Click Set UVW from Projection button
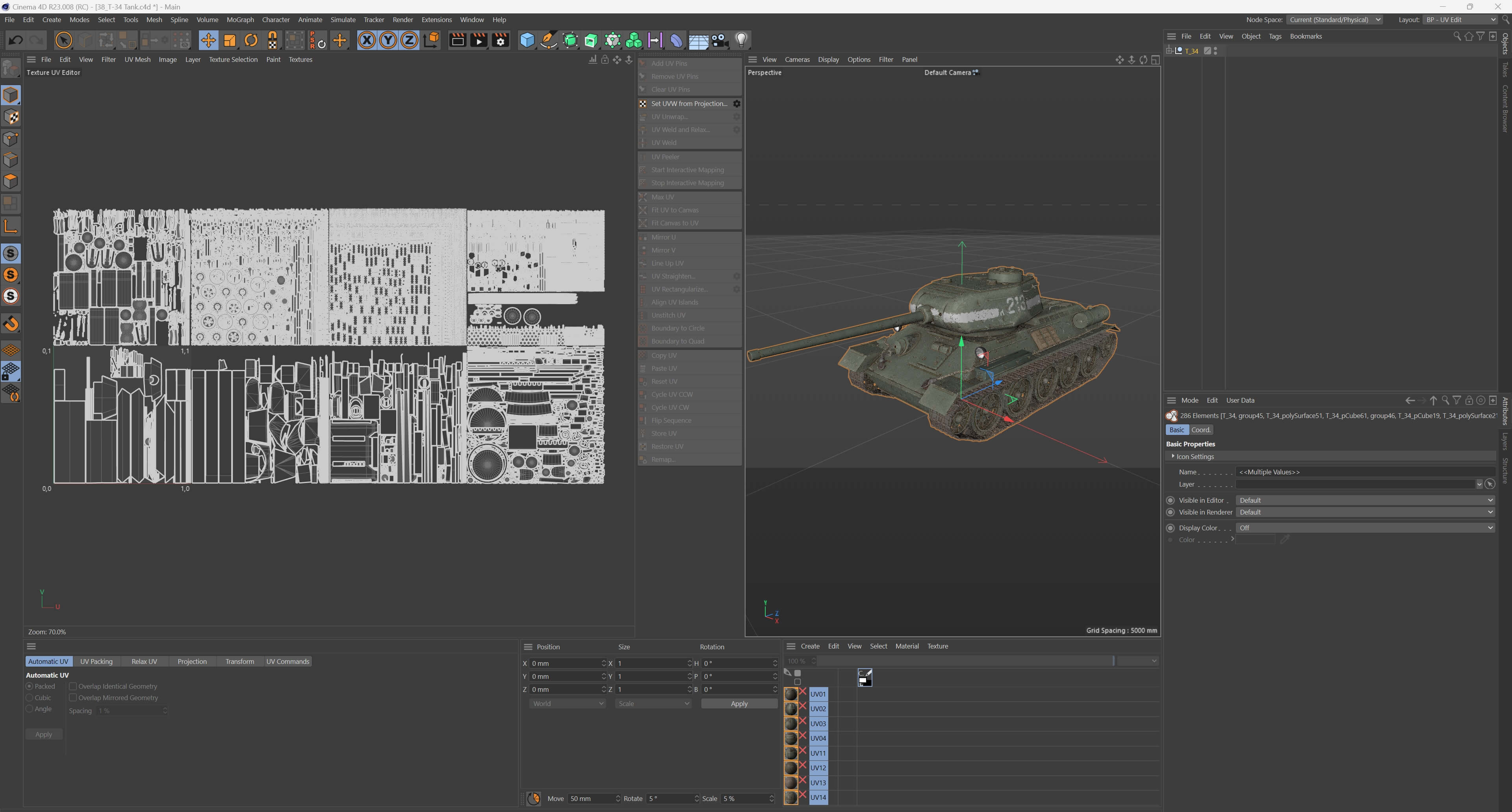 (688, 103)
